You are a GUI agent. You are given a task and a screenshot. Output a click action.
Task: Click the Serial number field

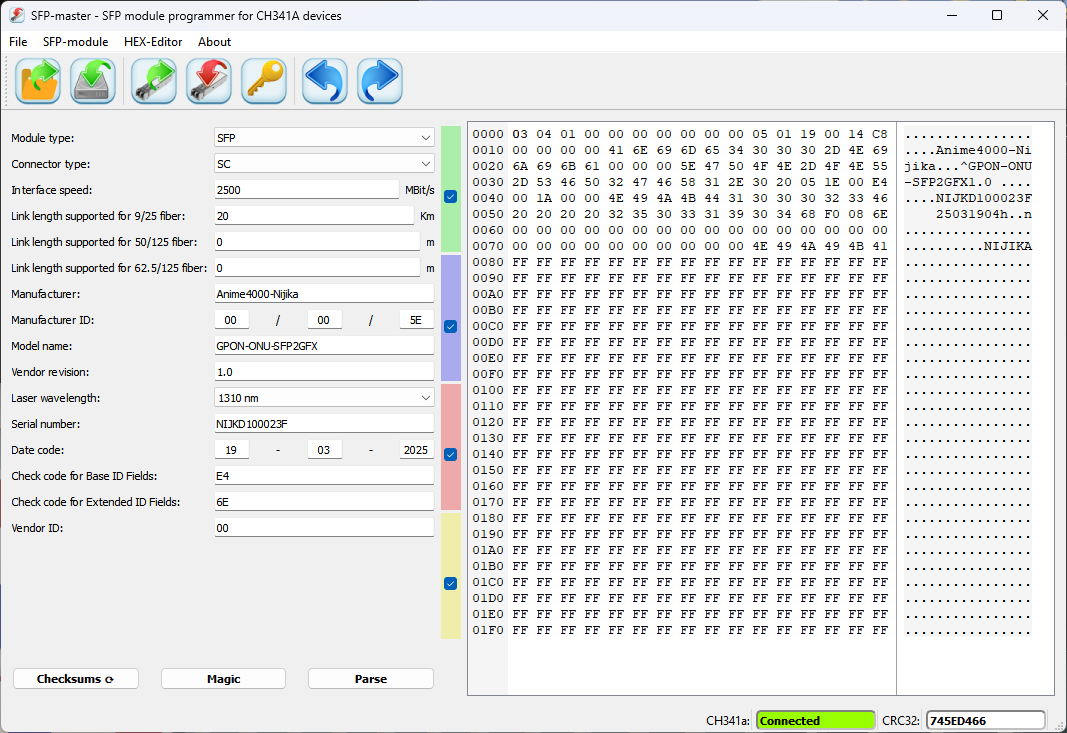coord(324,423)
